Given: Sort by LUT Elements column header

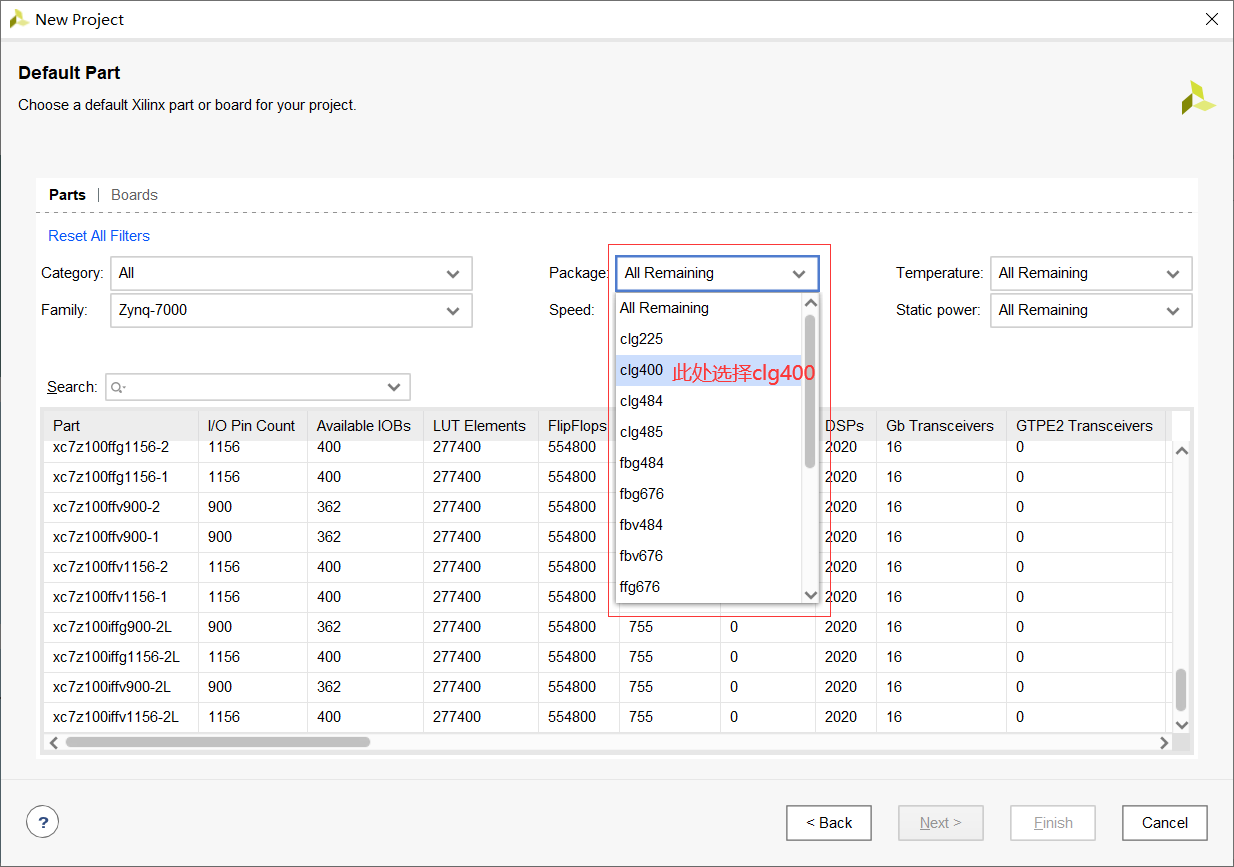Looking at the screenshot, I should (480, 425).
